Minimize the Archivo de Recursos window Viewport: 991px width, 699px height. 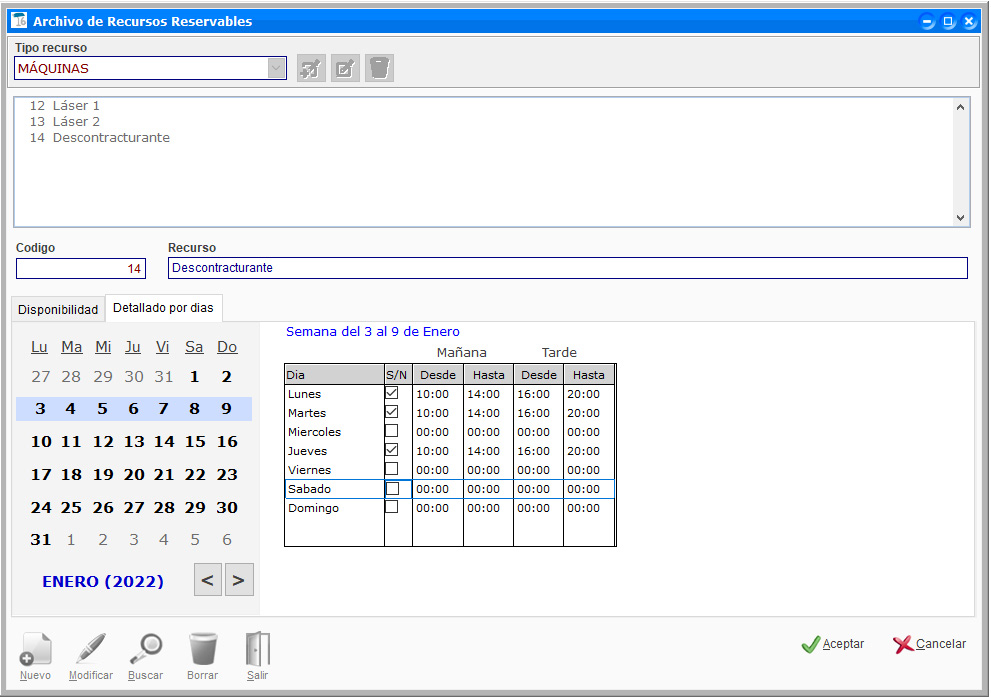927,21
